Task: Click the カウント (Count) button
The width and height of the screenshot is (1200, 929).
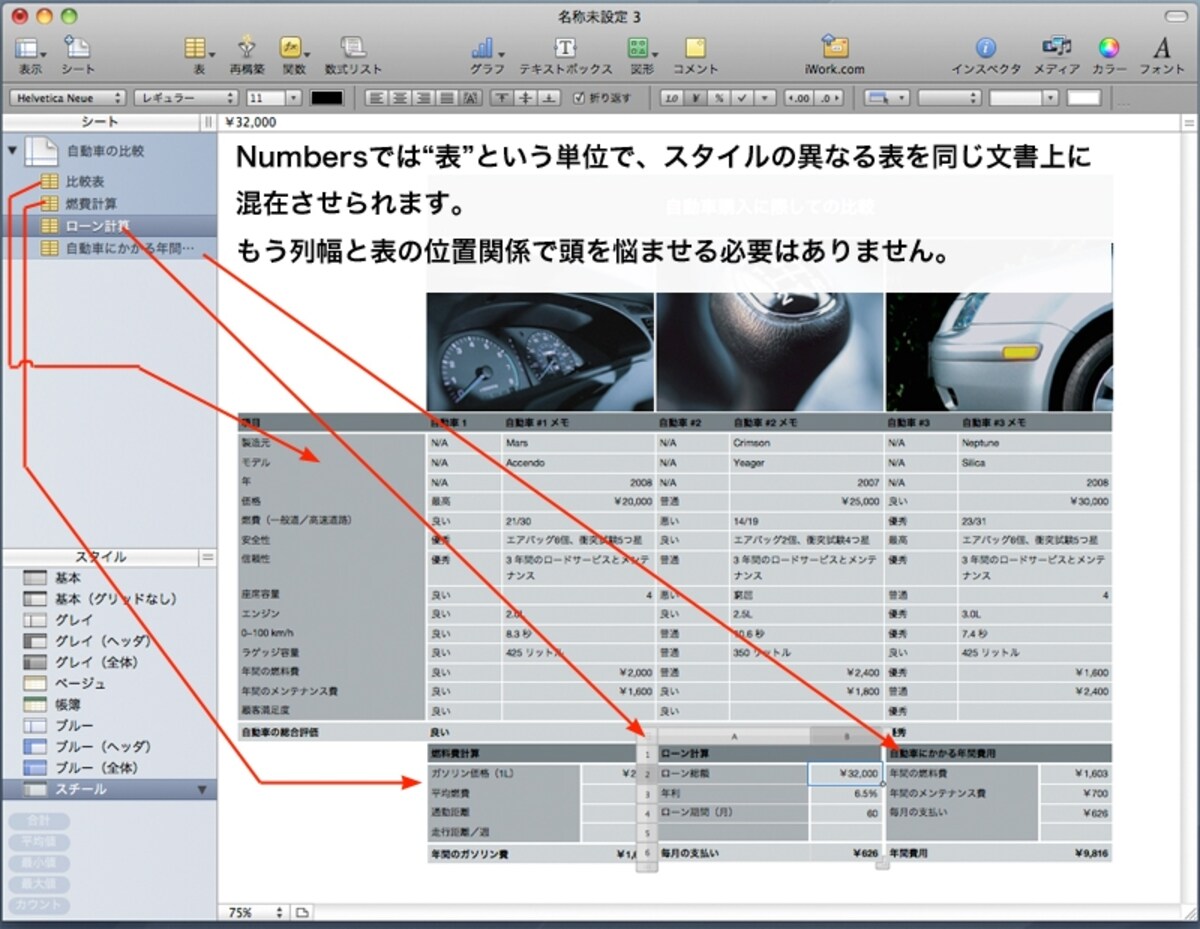Action: 41,905
